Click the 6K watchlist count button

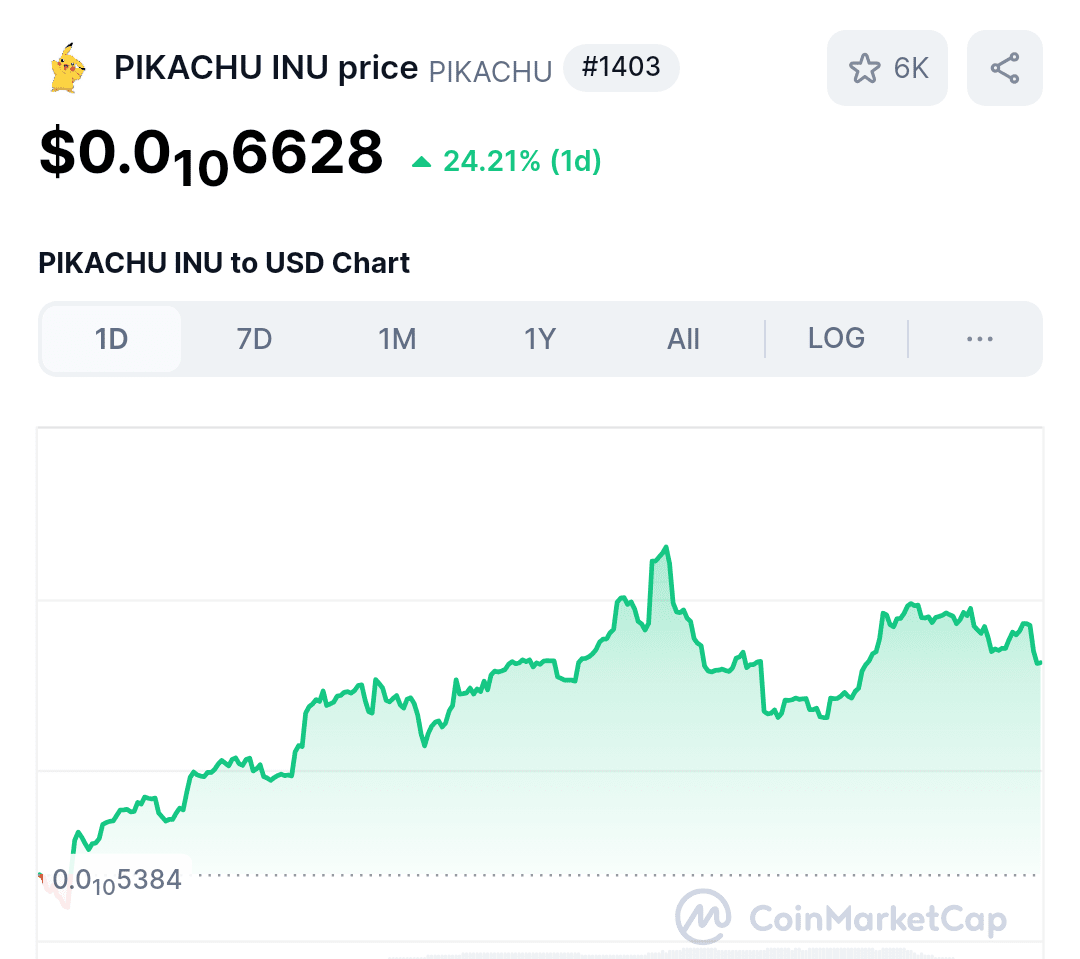pos(887,68)
